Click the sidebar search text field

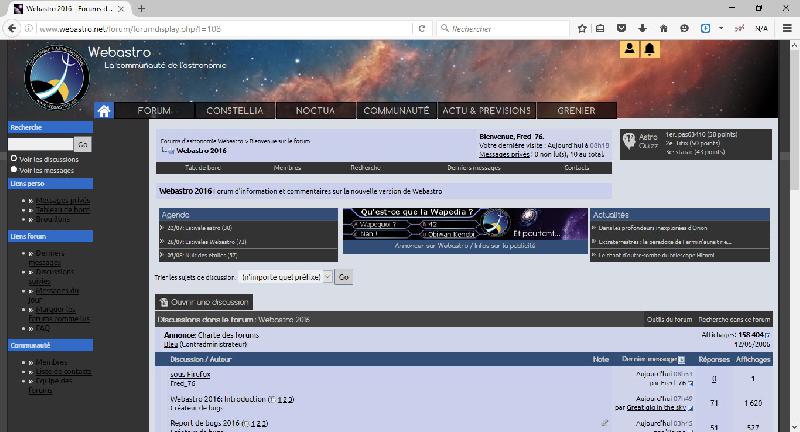point(41,144)
